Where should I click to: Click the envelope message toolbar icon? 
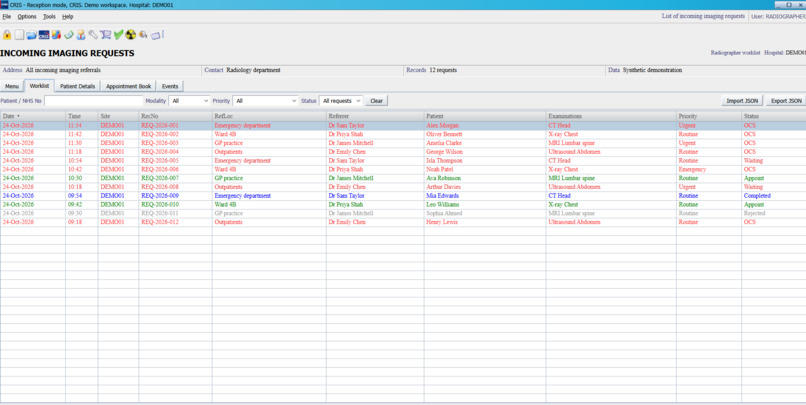pos(156,35)
